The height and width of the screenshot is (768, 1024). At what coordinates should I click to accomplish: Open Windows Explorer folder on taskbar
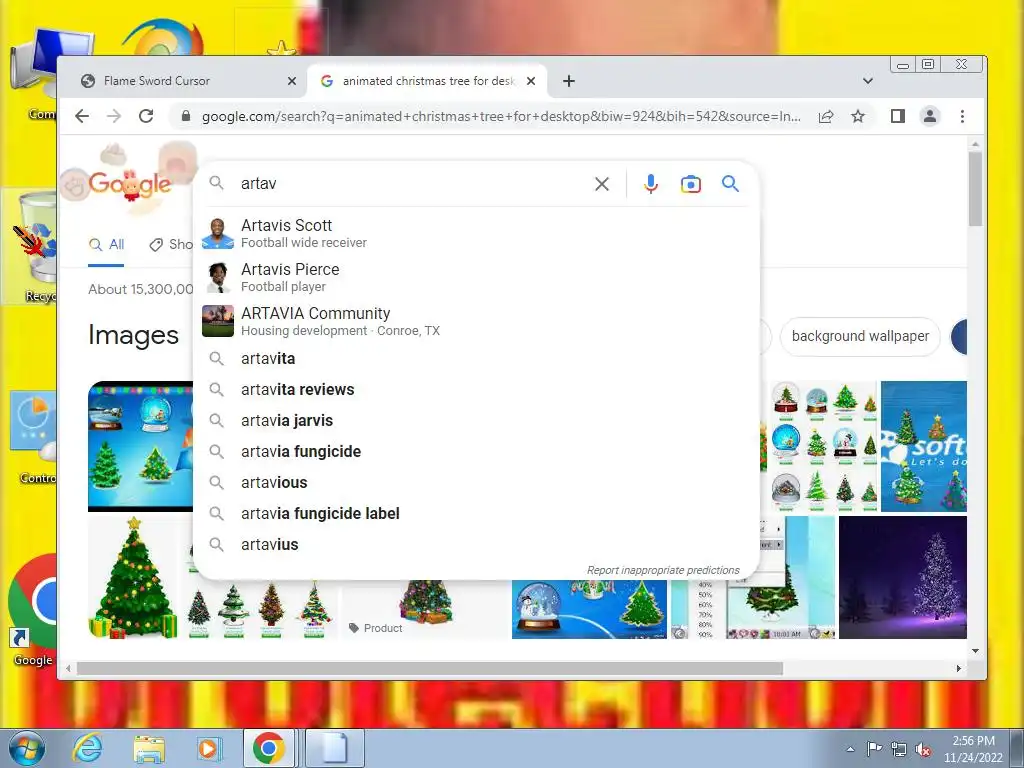point(149,748)
